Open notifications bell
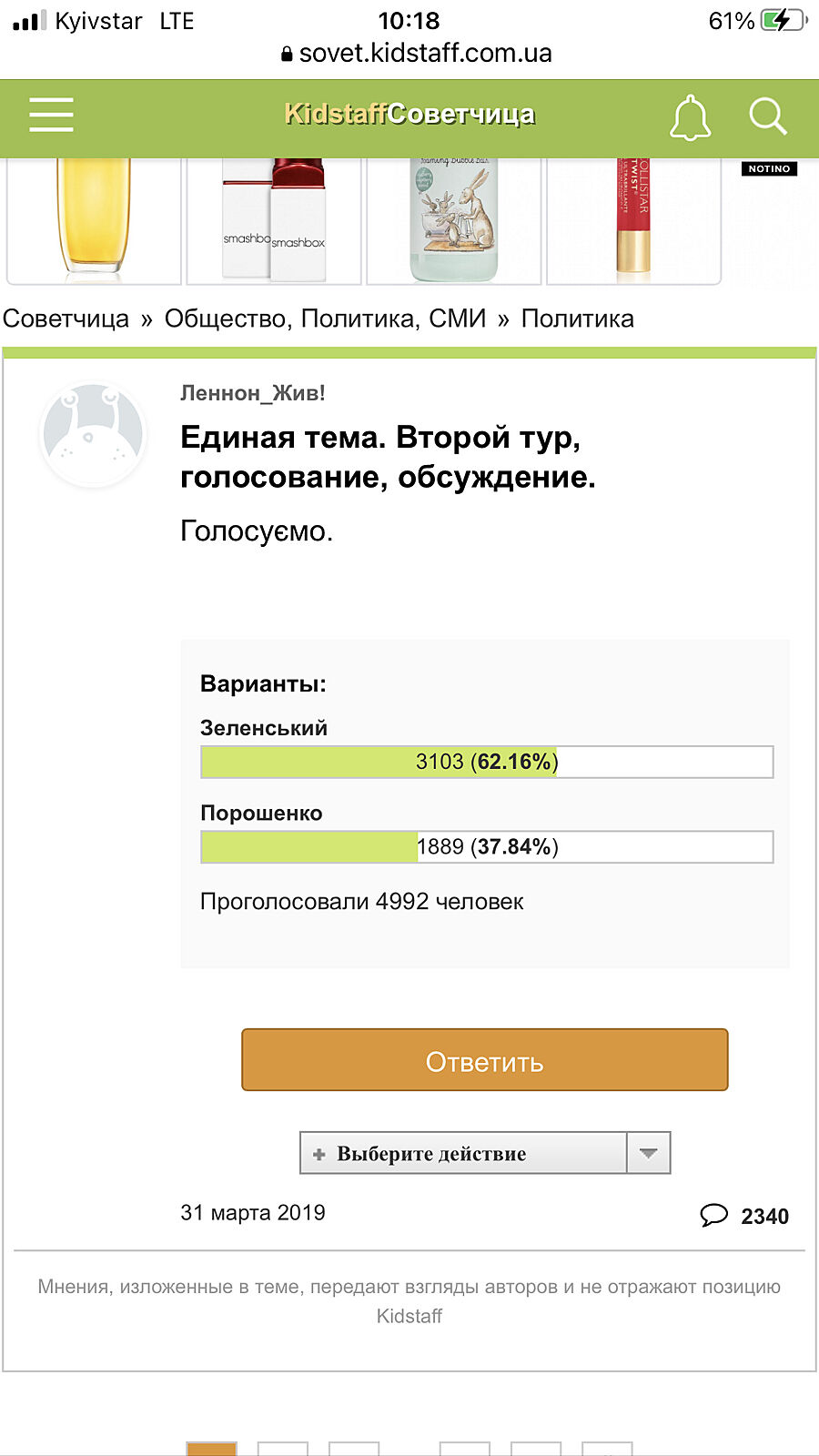 click(x=690, y=117)
